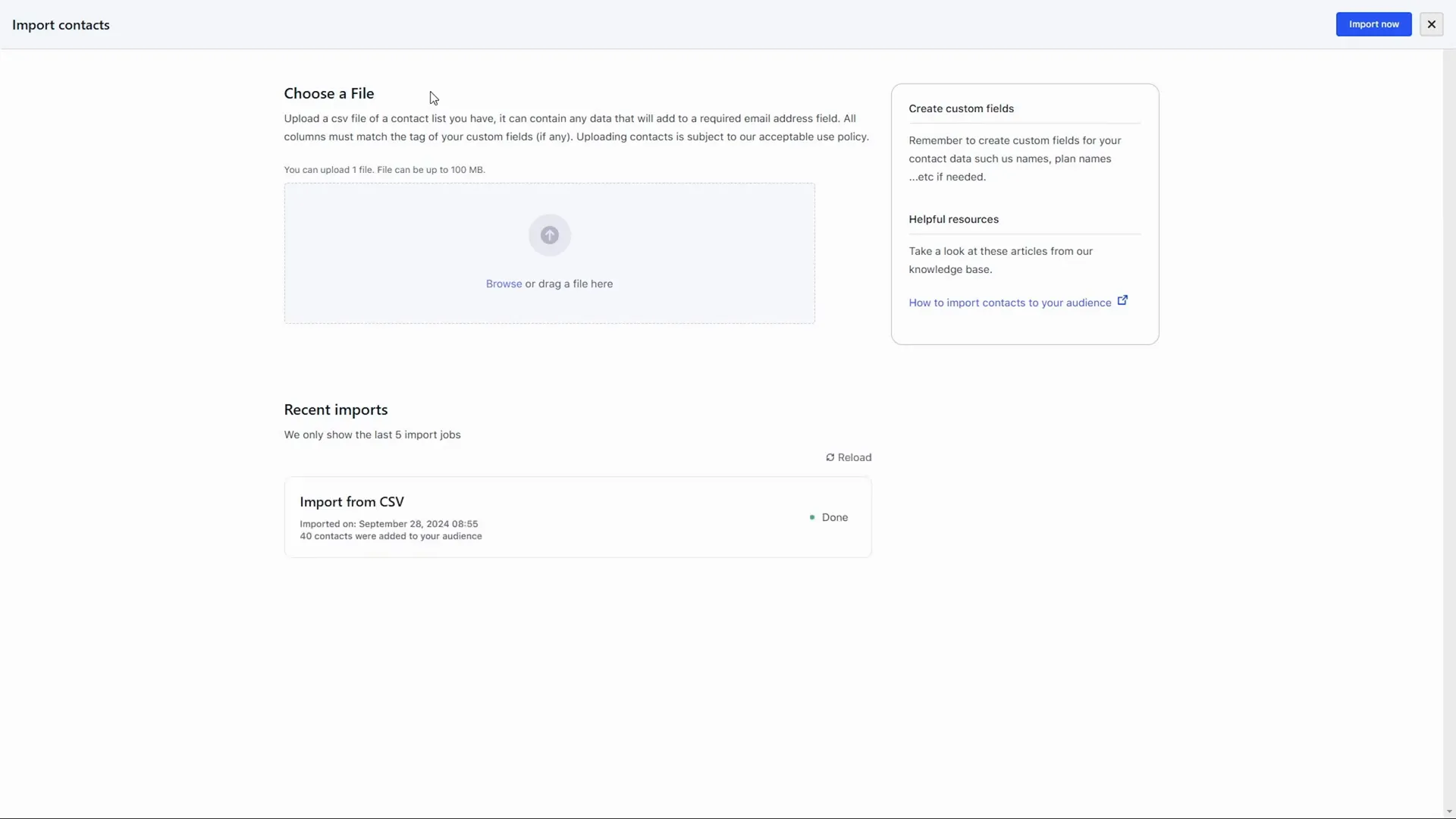Close the Import contacts dialog

click(1431, 24)
